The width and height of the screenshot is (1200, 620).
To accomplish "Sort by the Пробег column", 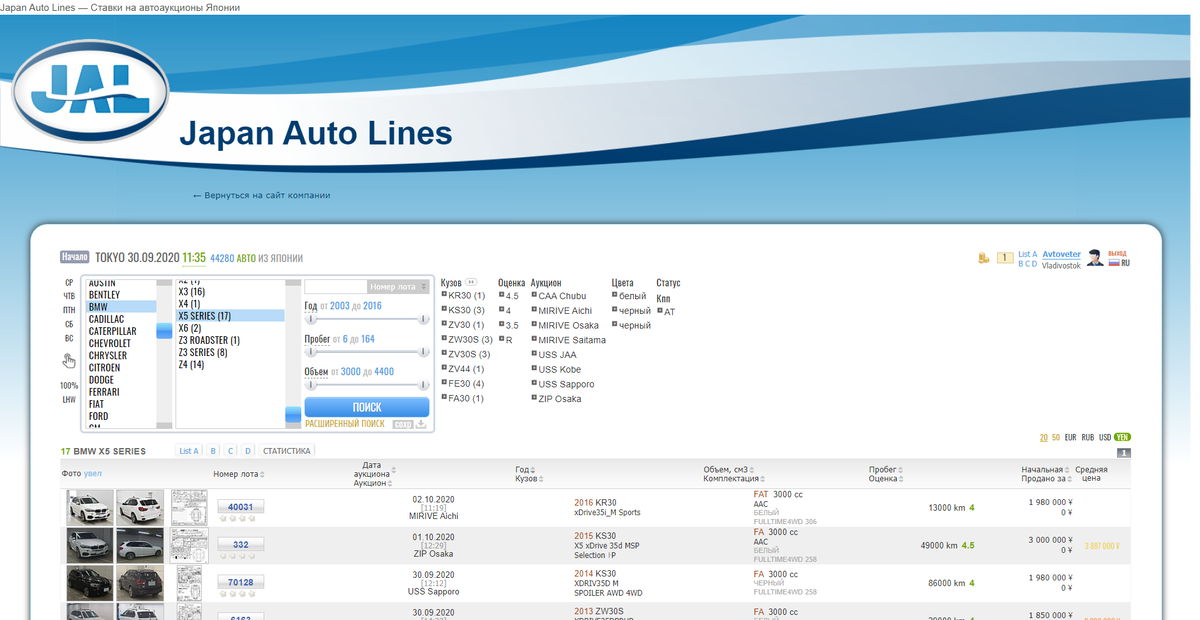I will 885,469.
